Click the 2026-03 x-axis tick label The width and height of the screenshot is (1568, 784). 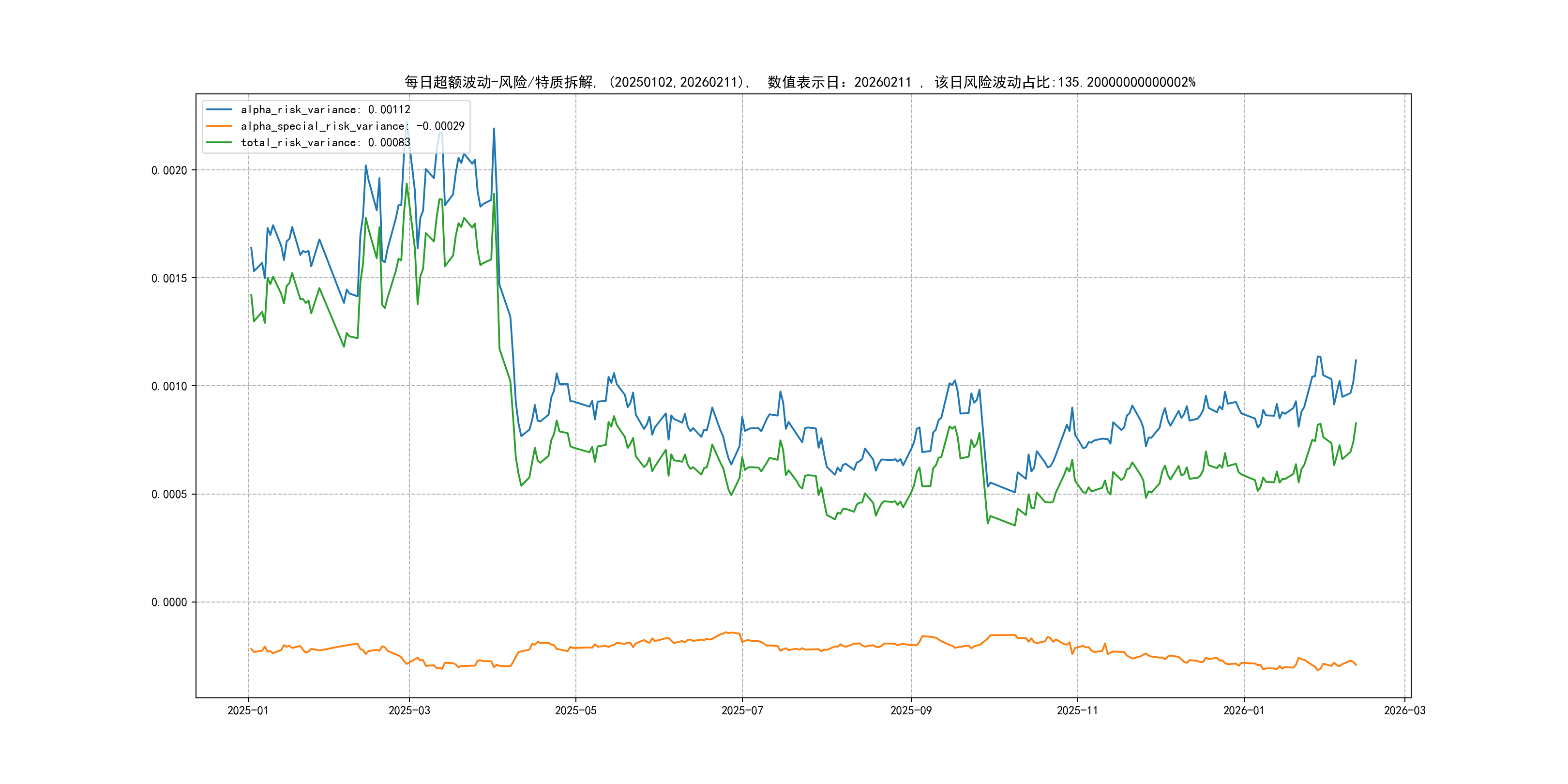(x=1404, y=710)
